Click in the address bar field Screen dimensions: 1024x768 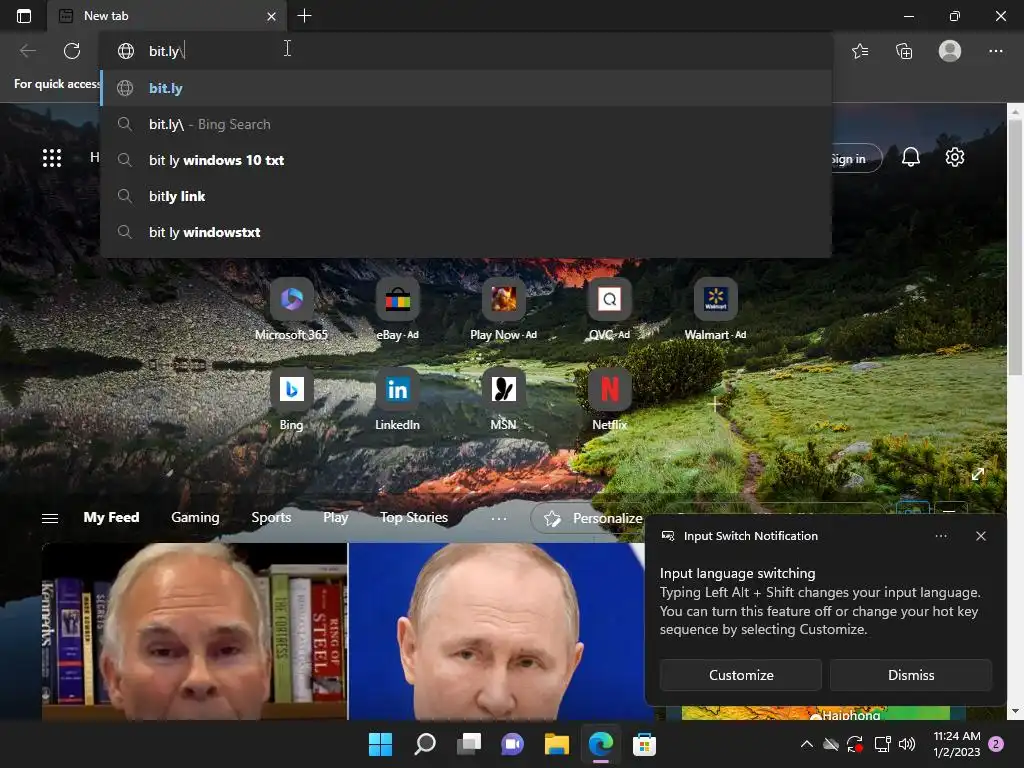tap(466, 50)
